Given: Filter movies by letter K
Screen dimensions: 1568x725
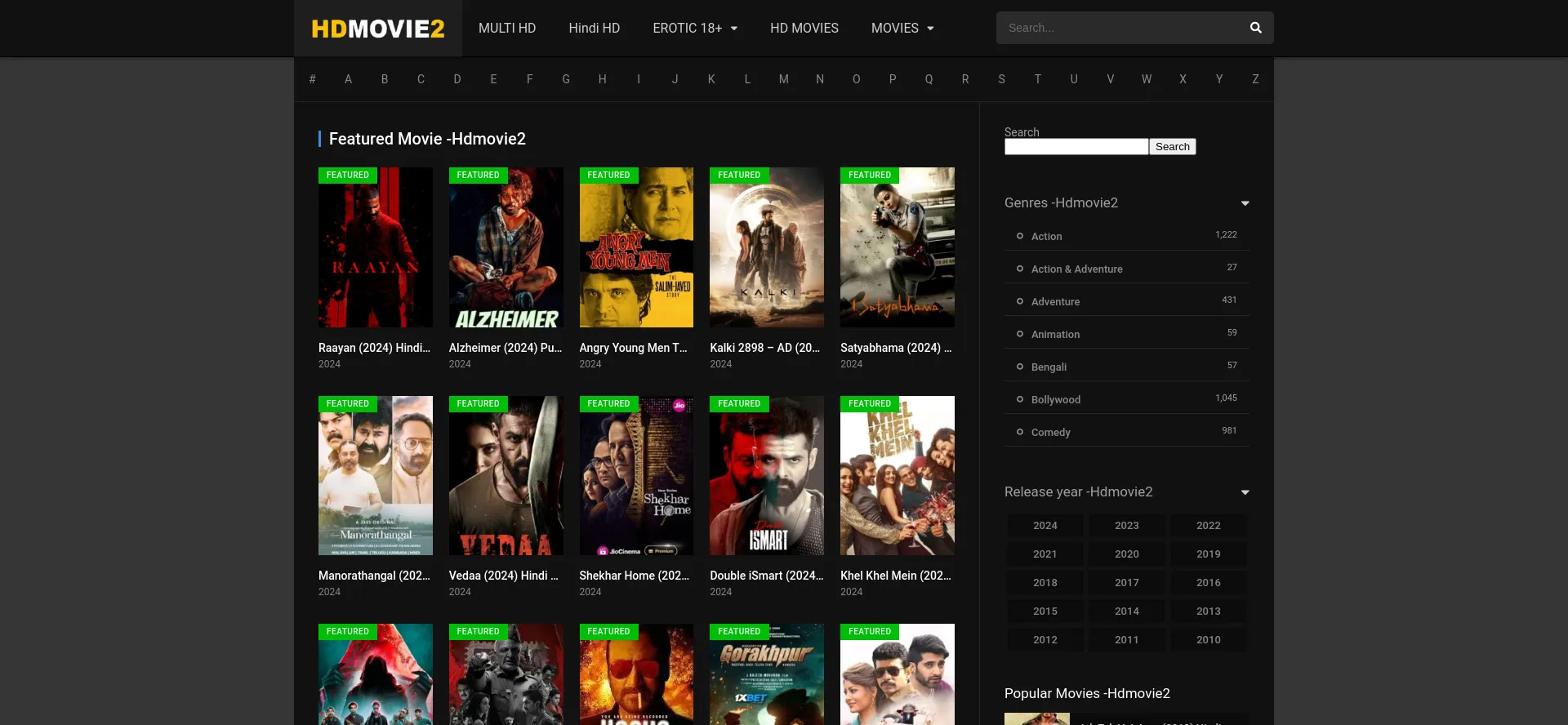Looking at the screenshot, I should coord(711,79).
